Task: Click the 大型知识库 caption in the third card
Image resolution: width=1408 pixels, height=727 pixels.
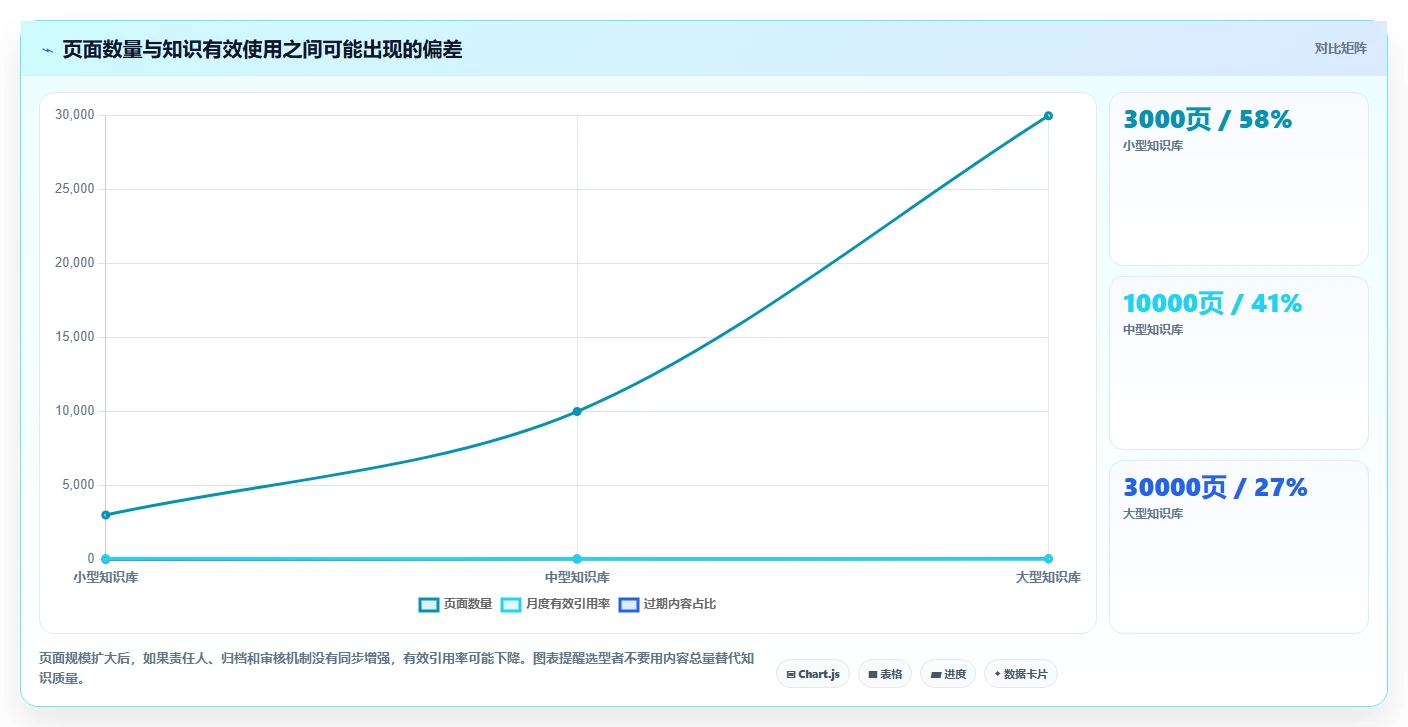Action: tap(1153, 514)
